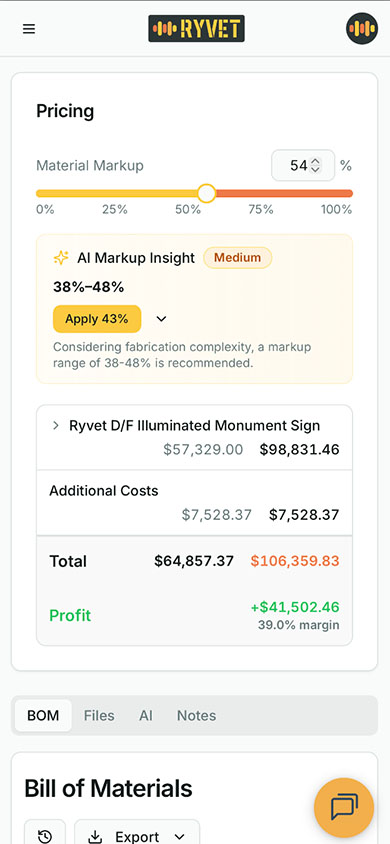Image resolution: width=390 pixels, height=844 pixels.
Task: Click the 39.0% margin text
Action: [299, 625]
